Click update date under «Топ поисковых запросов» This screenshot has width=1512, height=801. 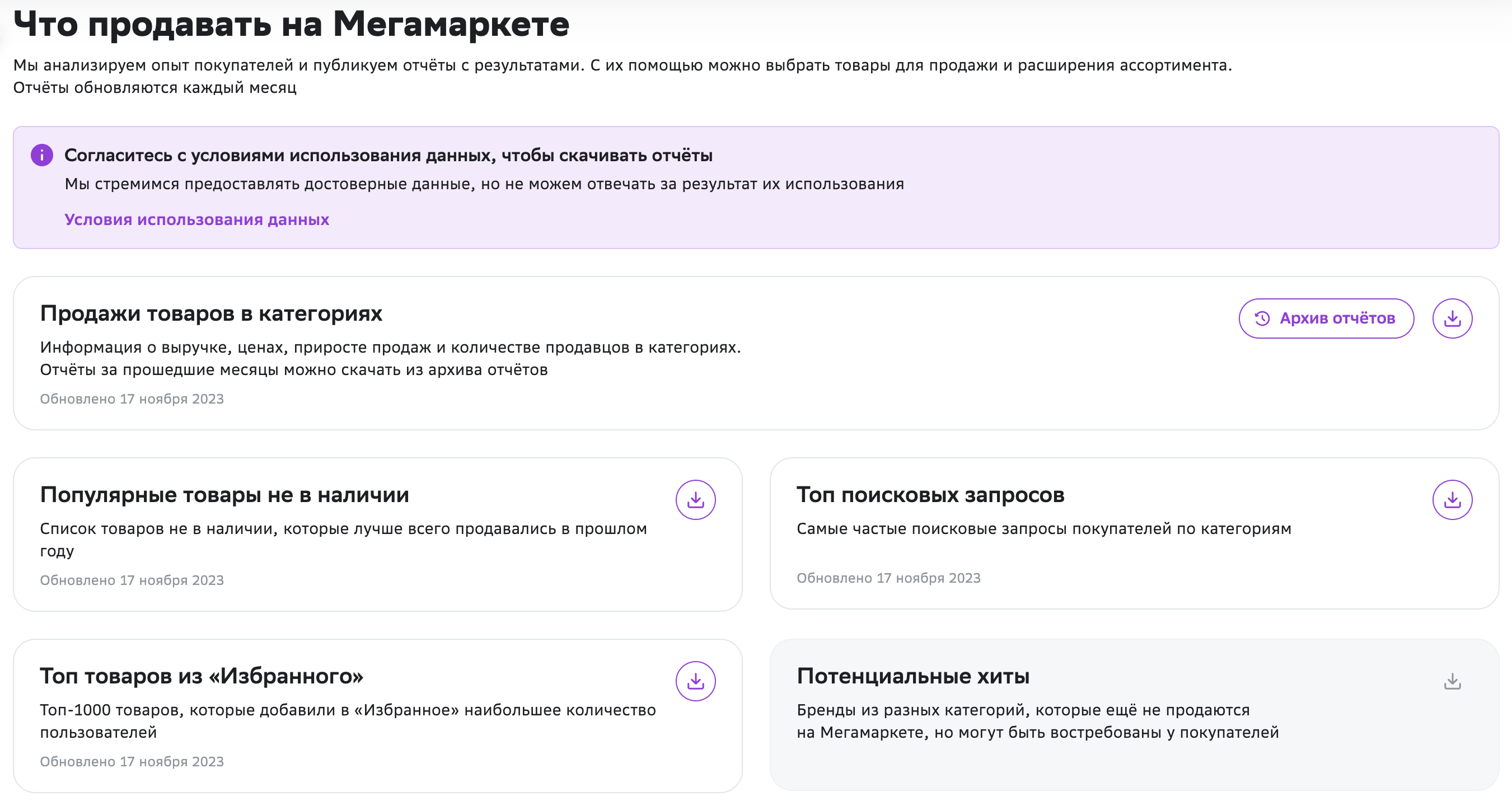(888, 578)
